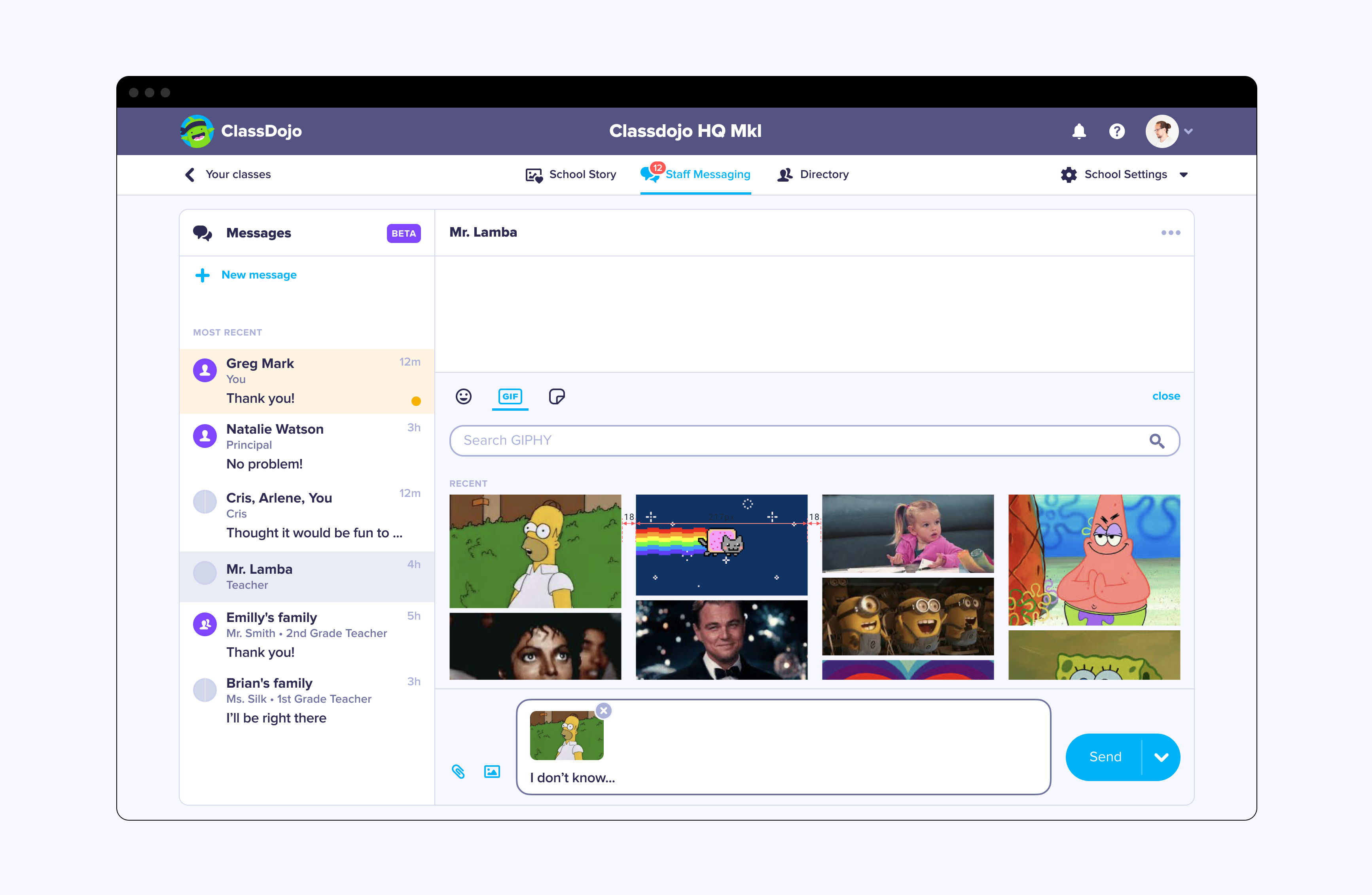Image resolution: width=1372 pixels, height=895 pixels.
Task: Start a New message
Action: (246, 275)
